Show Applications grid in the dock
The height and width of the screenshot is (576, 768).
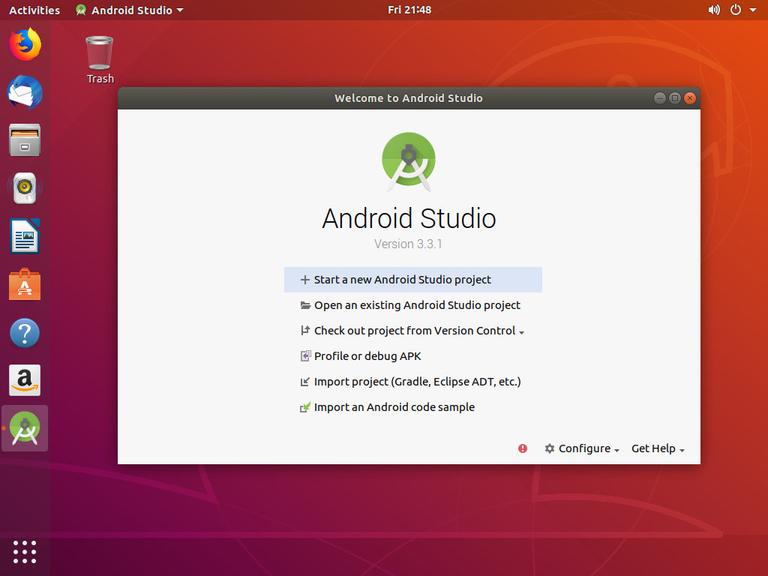click(25, 552)
